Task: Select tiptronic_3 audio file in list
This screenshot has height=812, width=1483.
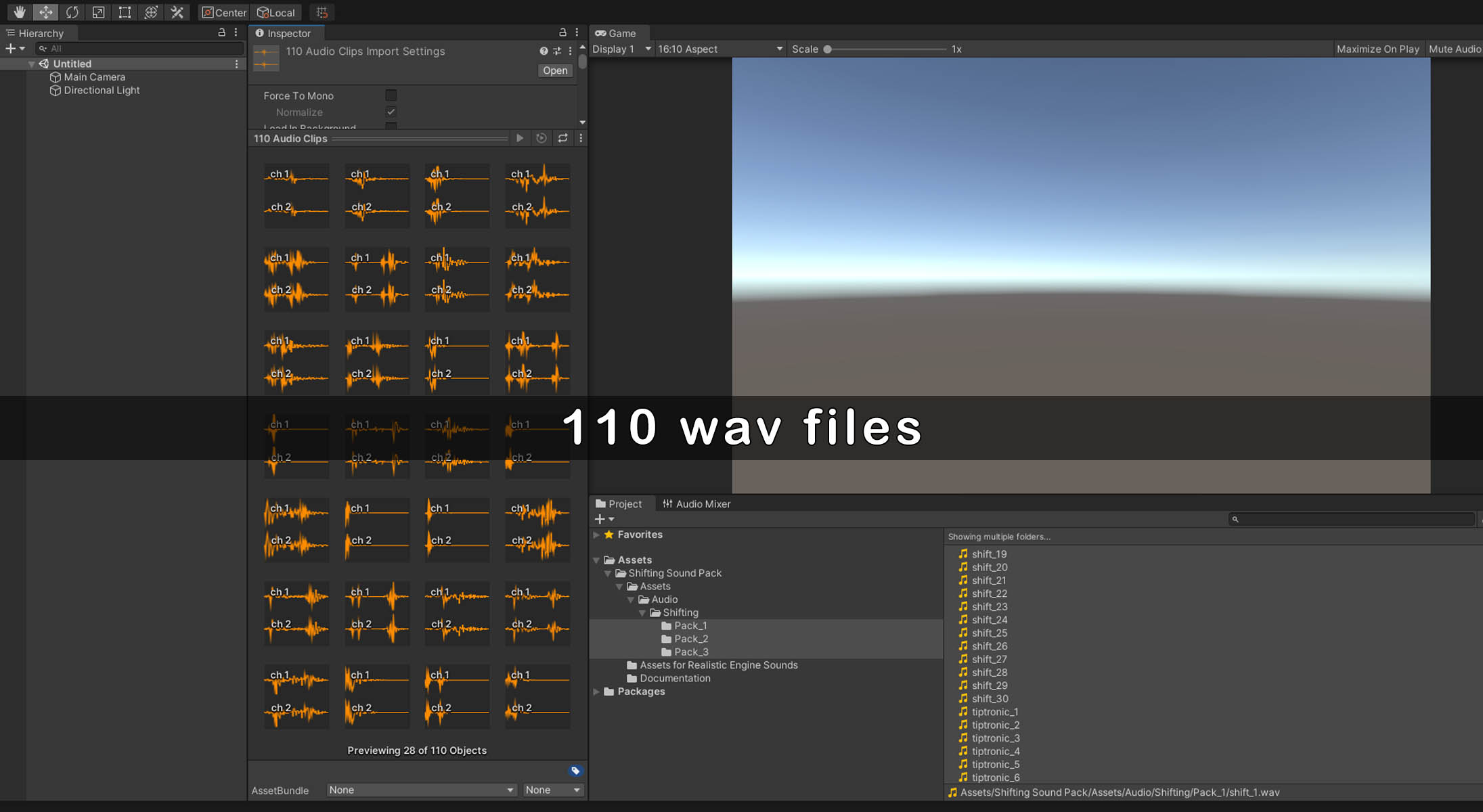Action: click(x=995, y=738)
